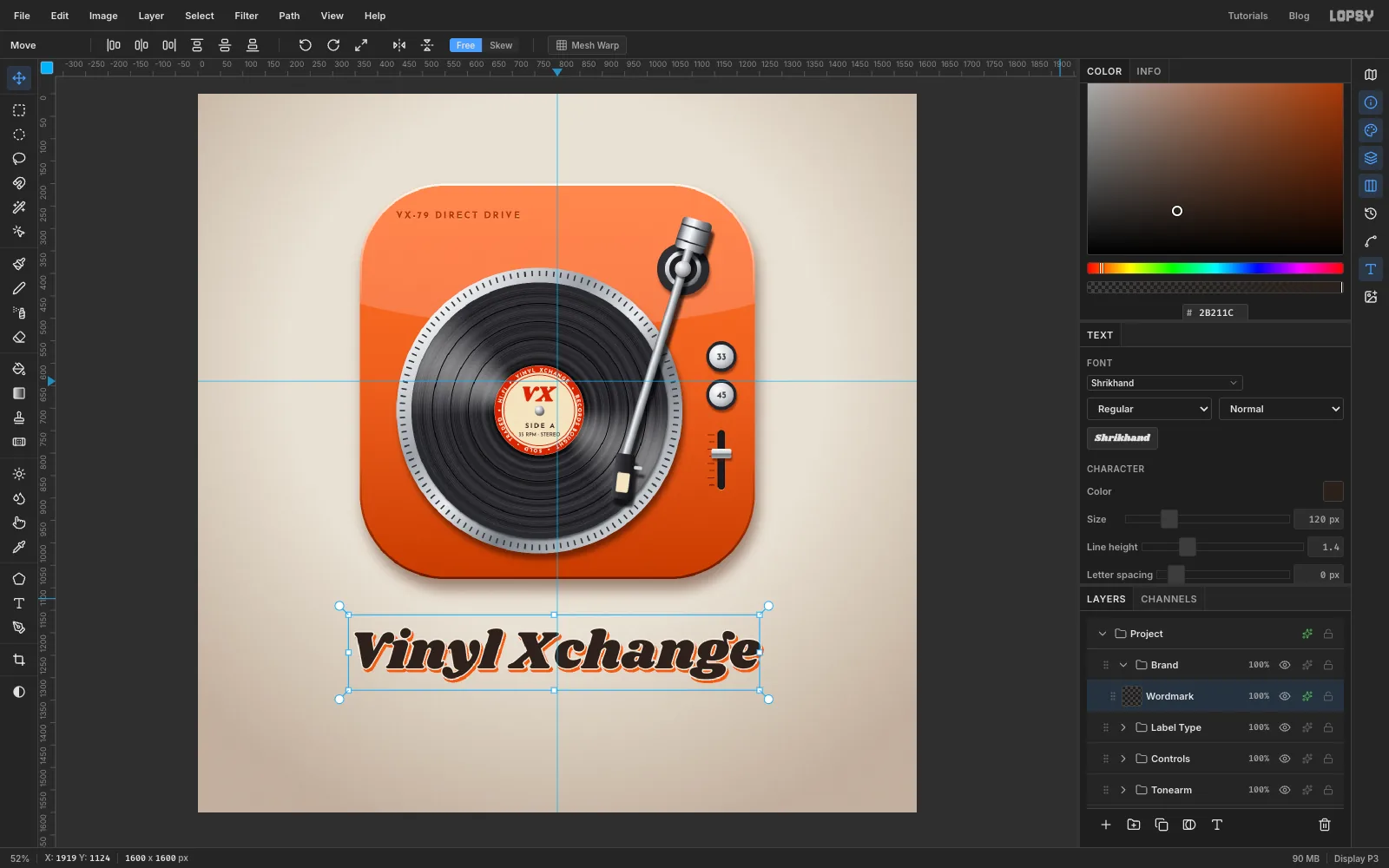Lock the Wordmark layer

tap(1328, 696)
